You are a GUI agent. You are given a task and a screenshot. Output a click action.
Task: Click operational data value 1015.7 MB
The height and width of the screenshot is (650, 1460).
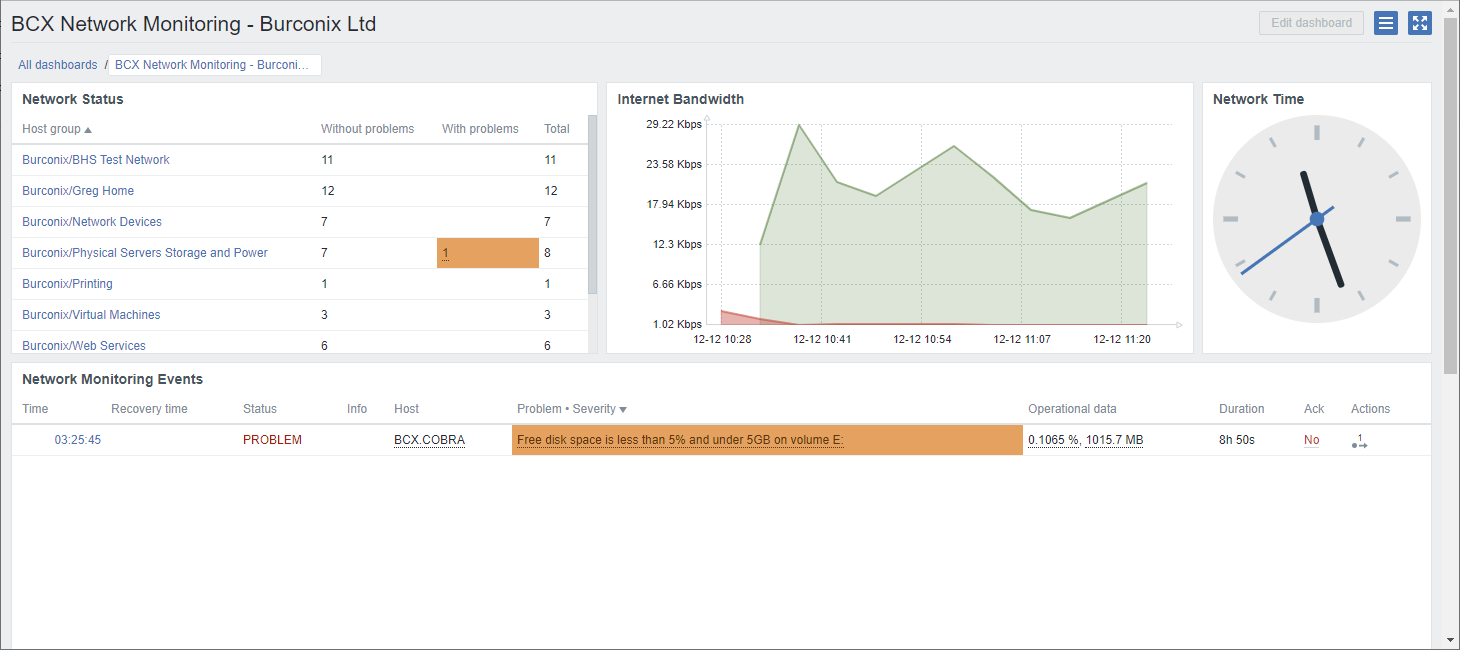[x=1114, y=440]
